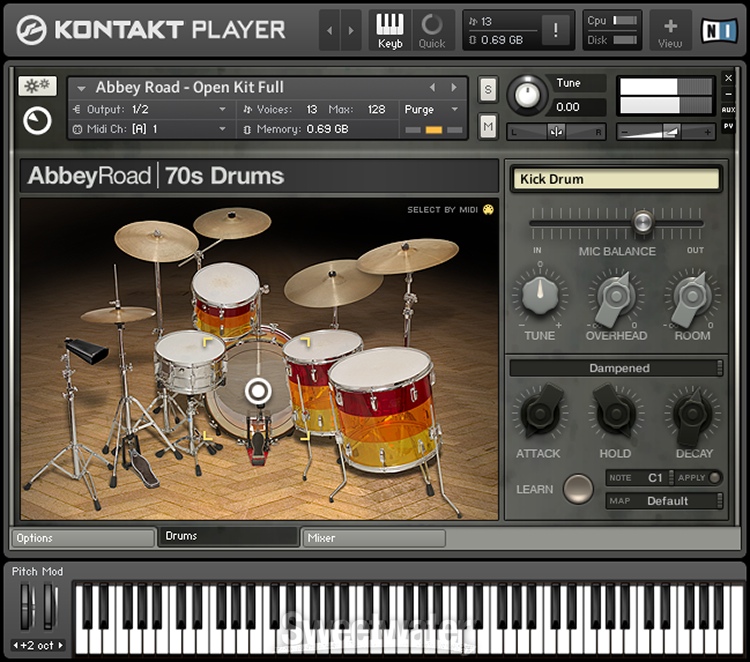Click the ATTACK knob

(x=540, y=412)
